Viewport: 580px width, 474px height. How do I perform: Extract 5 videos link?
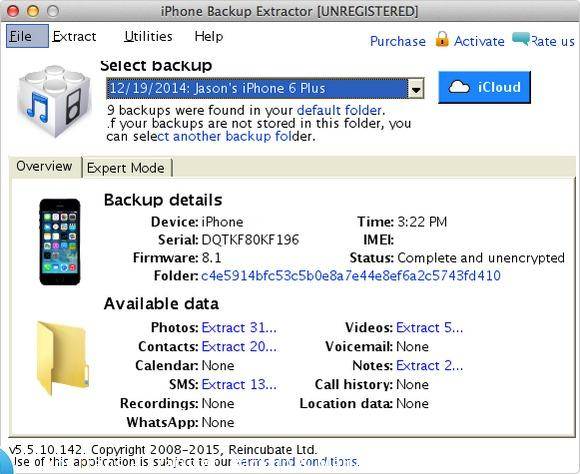tap(429, 328)
